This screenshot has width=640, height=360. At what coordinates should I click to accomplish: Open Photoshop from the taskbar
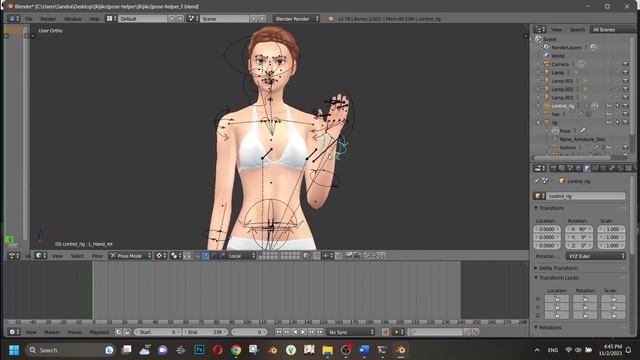pyautogui.click(x=199, y=350)
